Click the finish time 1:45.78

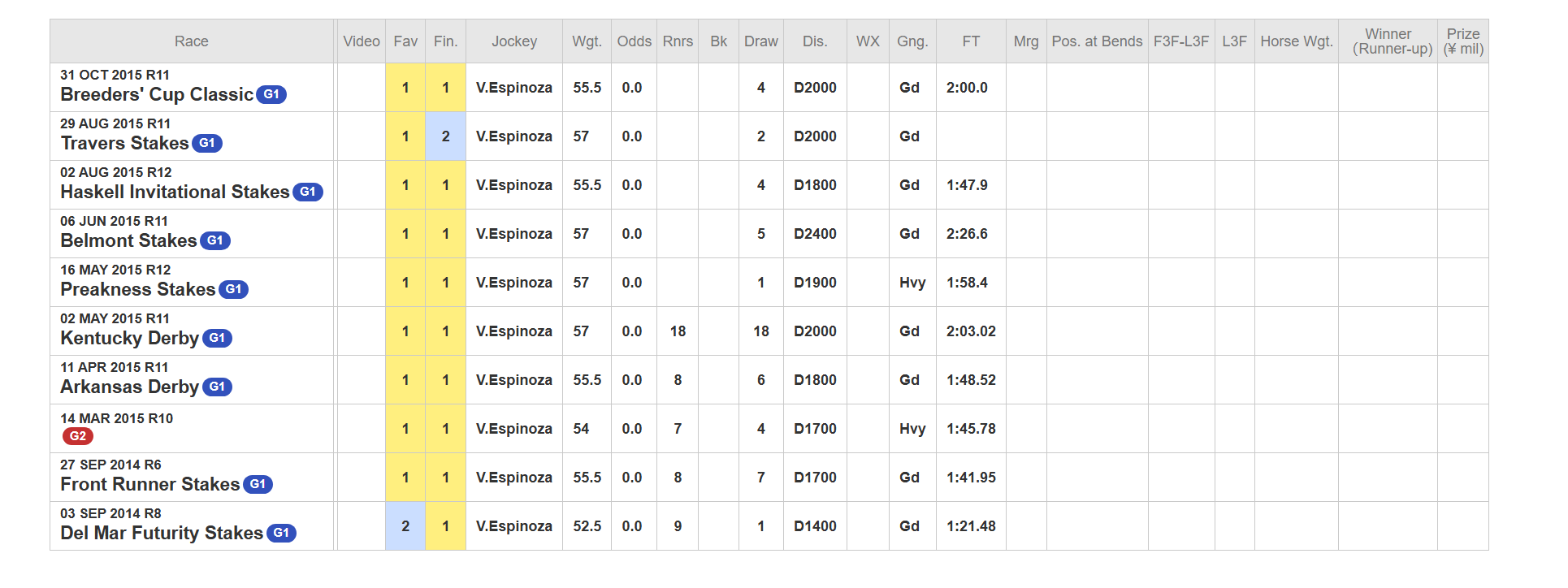tap(971, 429)
